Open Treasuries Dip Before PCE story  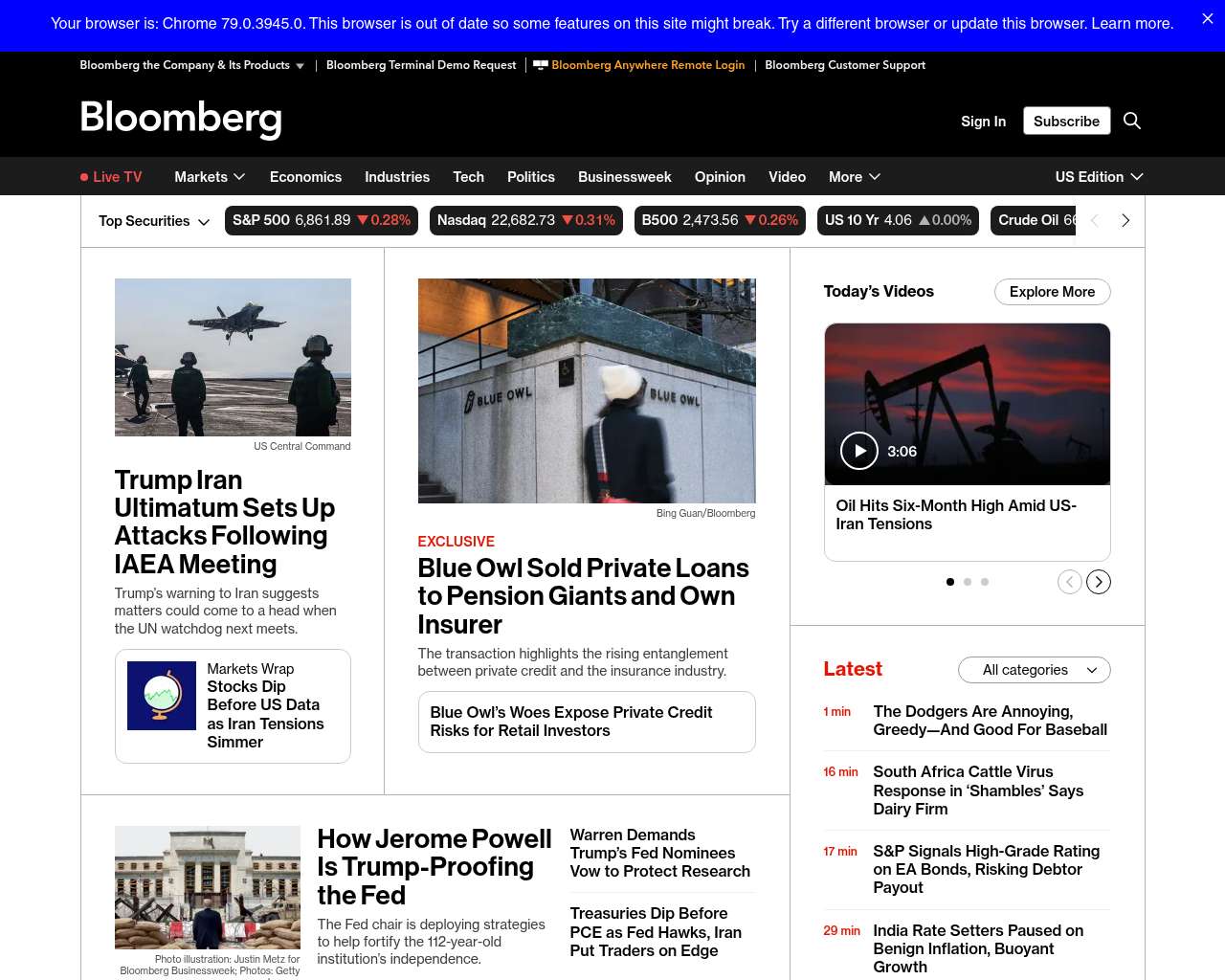[657, 932]
